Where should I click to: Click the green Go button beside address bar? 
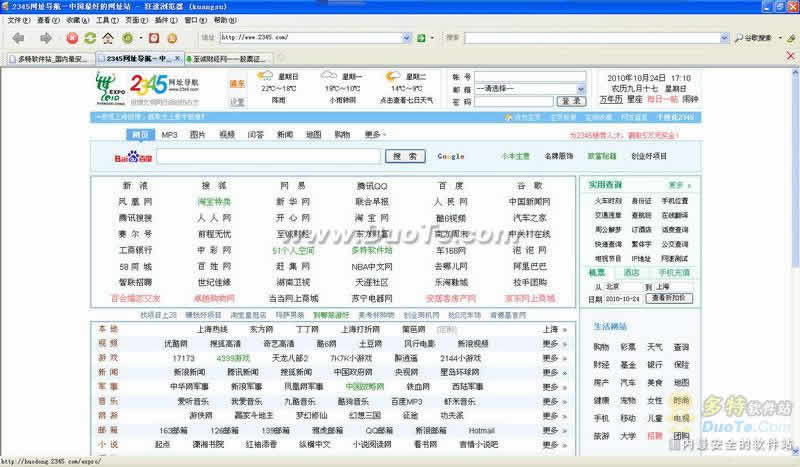pyautogui.click(x=421, y=38)
